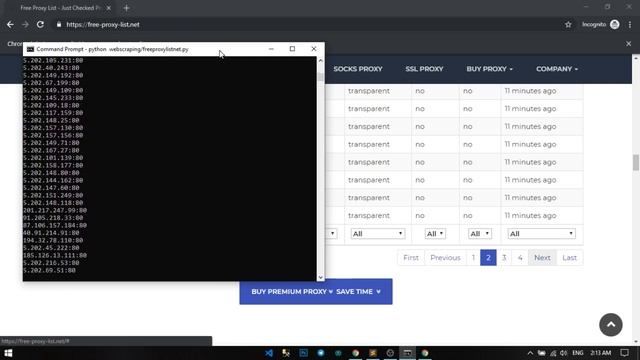Click the Command Prompt scrollbar thumb

(x=320, y=77)
